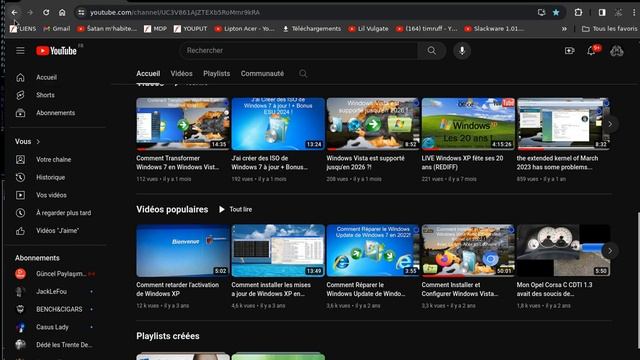The width and height of the screenshot is (640, 360).
Task: Open the YOUPUT bookmark
Action: 191,29
